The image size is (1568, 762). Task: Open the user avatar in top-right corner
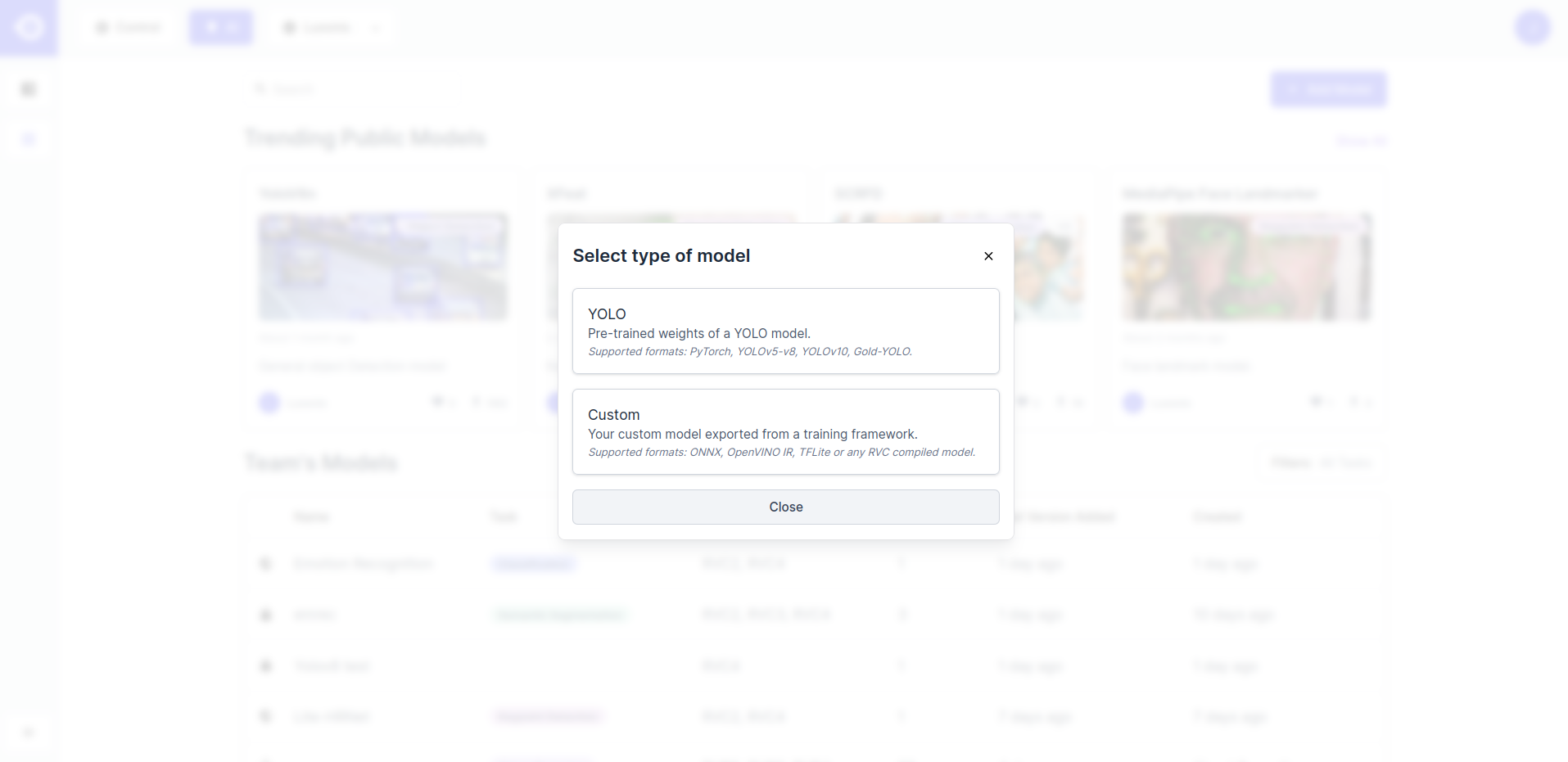(x=1532, y=28)
